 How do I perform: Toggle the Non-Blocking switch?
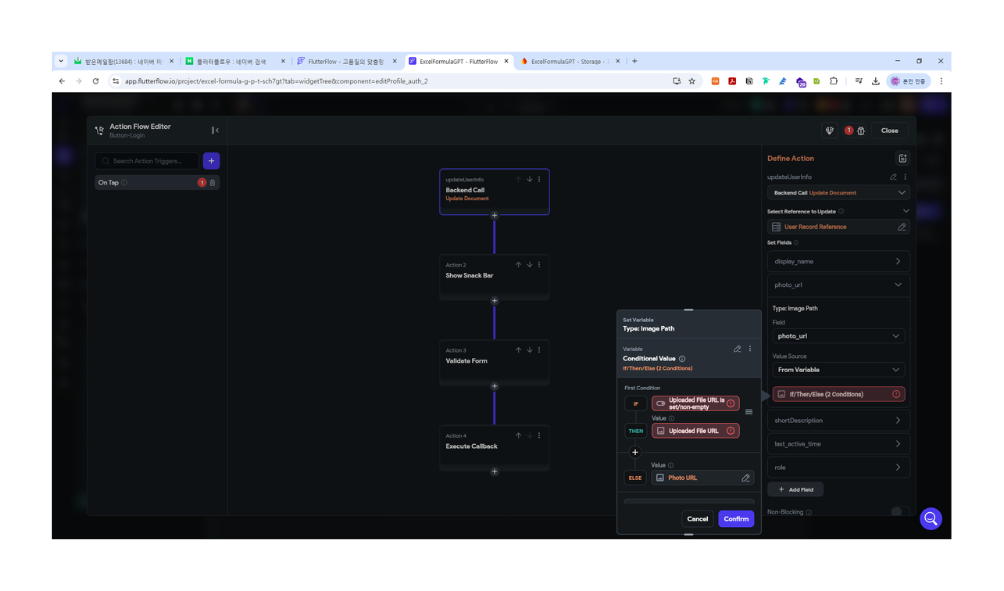899,512
